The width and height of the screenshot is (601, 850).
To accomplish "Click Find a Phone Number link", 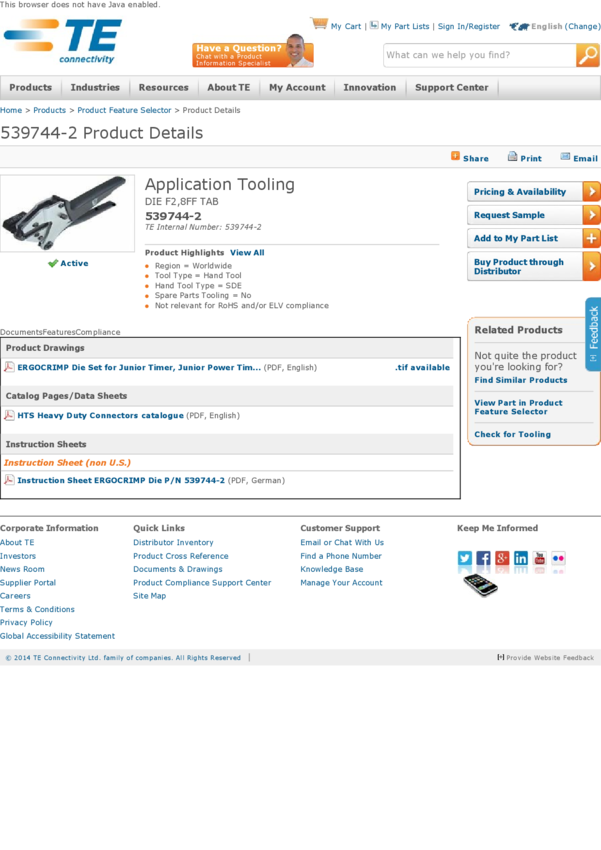I will [341, 556].
